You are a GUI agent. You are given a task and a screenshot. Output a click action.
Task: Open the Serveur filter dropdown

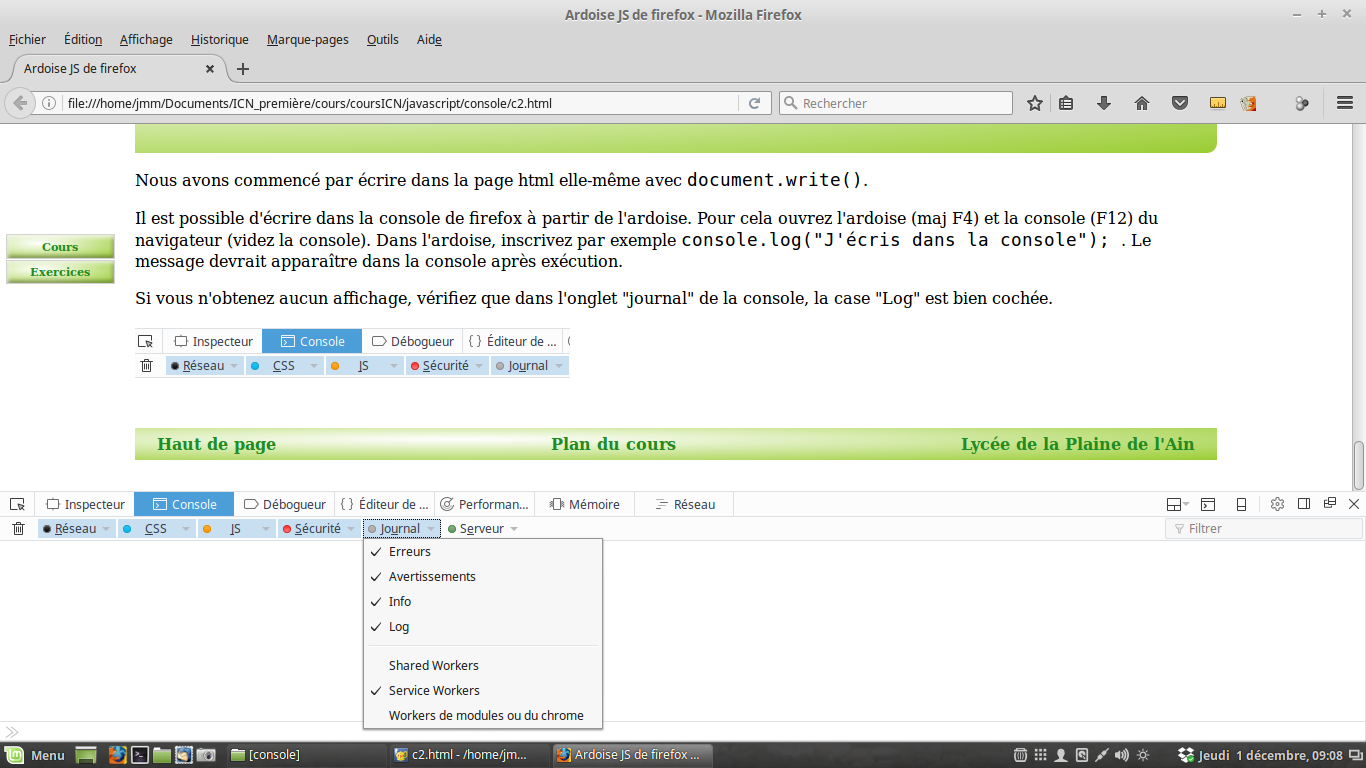tap(483, 529)
